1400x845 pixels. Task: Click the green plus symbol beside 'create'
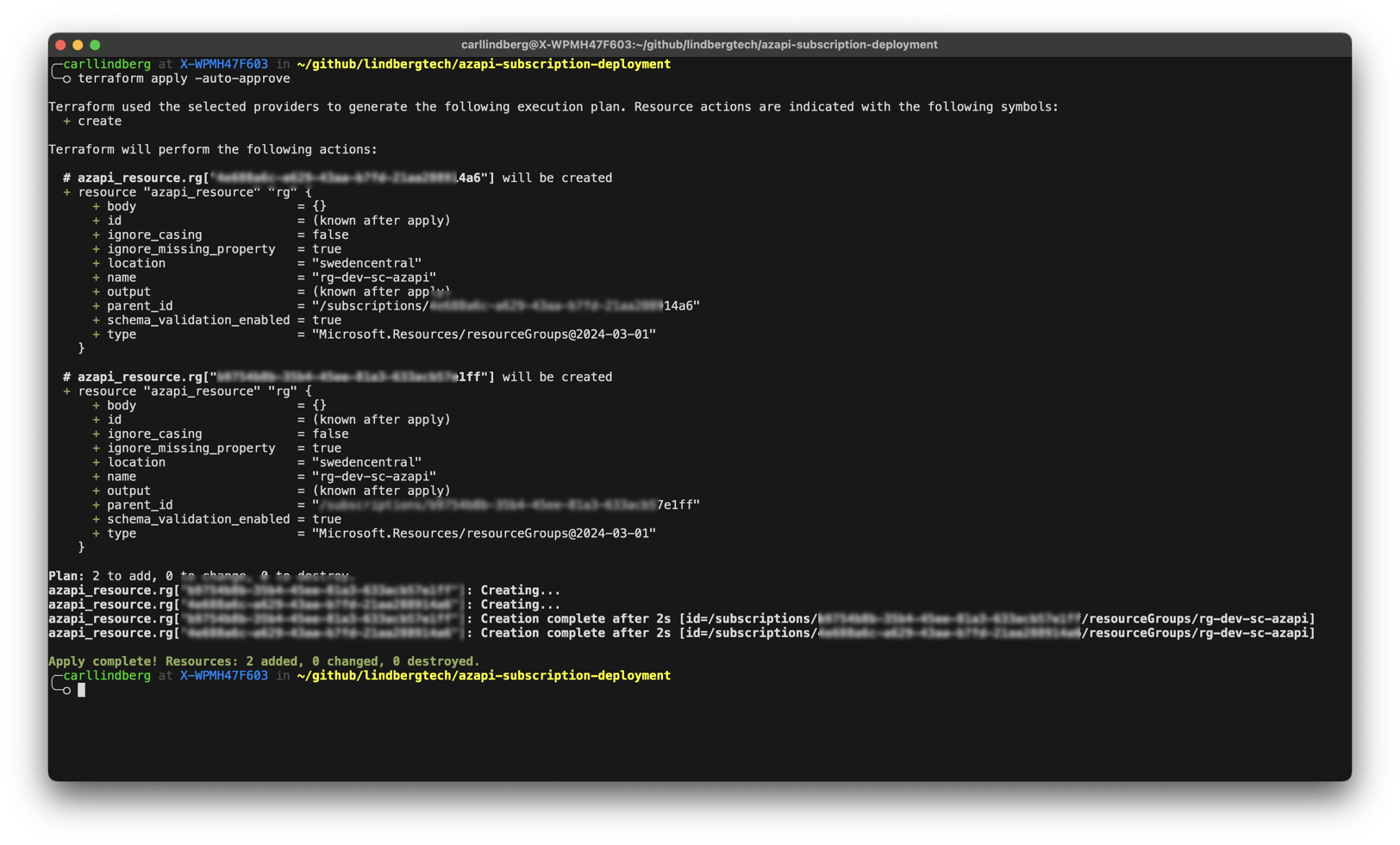click(x=66, y=122)
